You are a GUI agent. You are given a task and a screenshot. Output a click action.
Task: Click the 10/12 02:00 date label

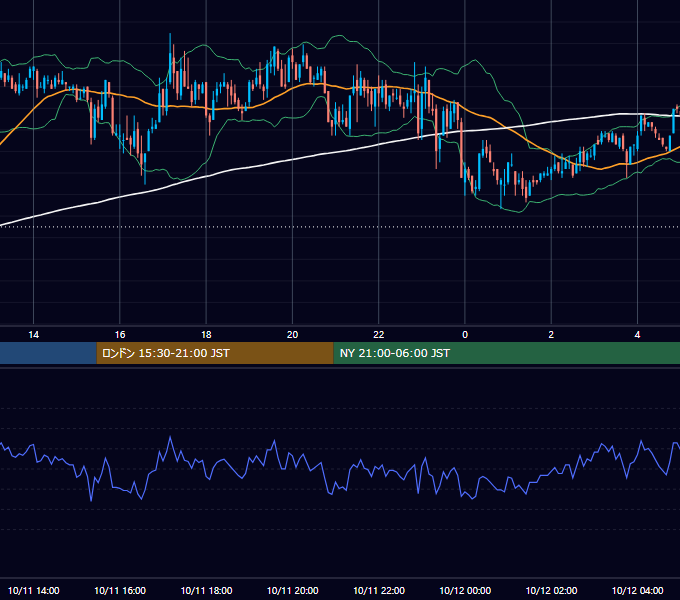(x=551, y=590)
